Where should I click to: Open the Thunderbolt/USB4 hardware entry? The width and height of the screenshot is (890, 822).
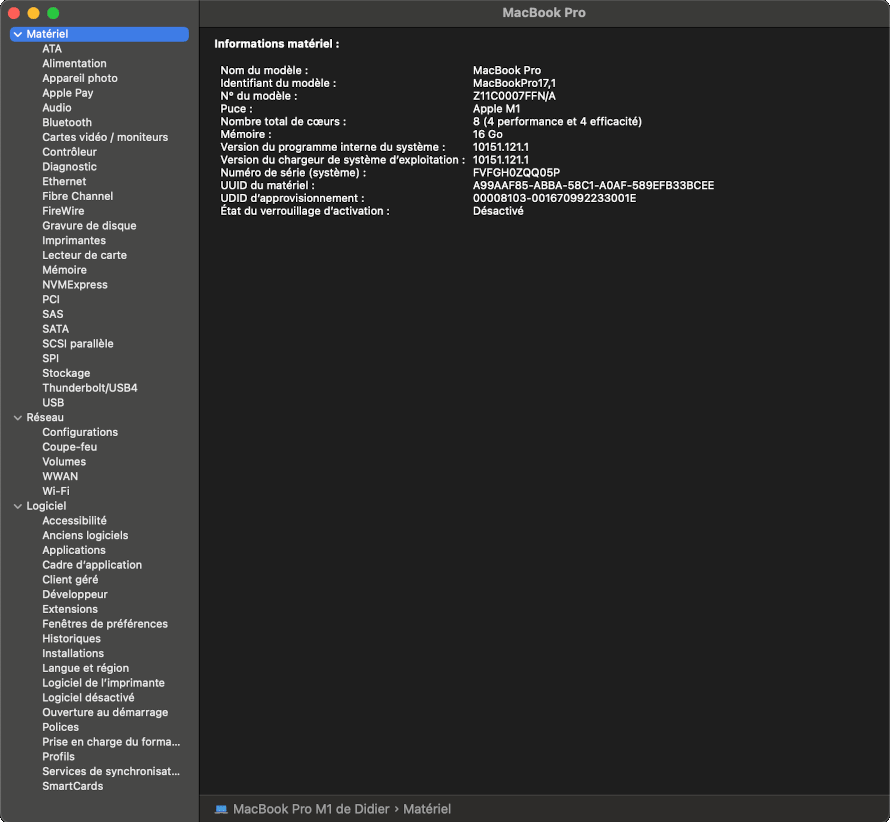pos(90,388)
